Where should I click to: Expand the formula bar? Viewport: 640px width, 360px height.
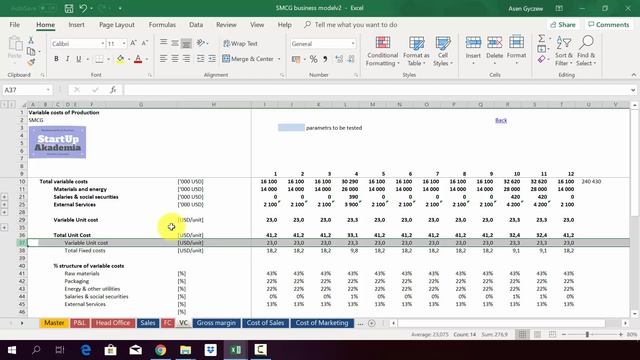(633, 90)
